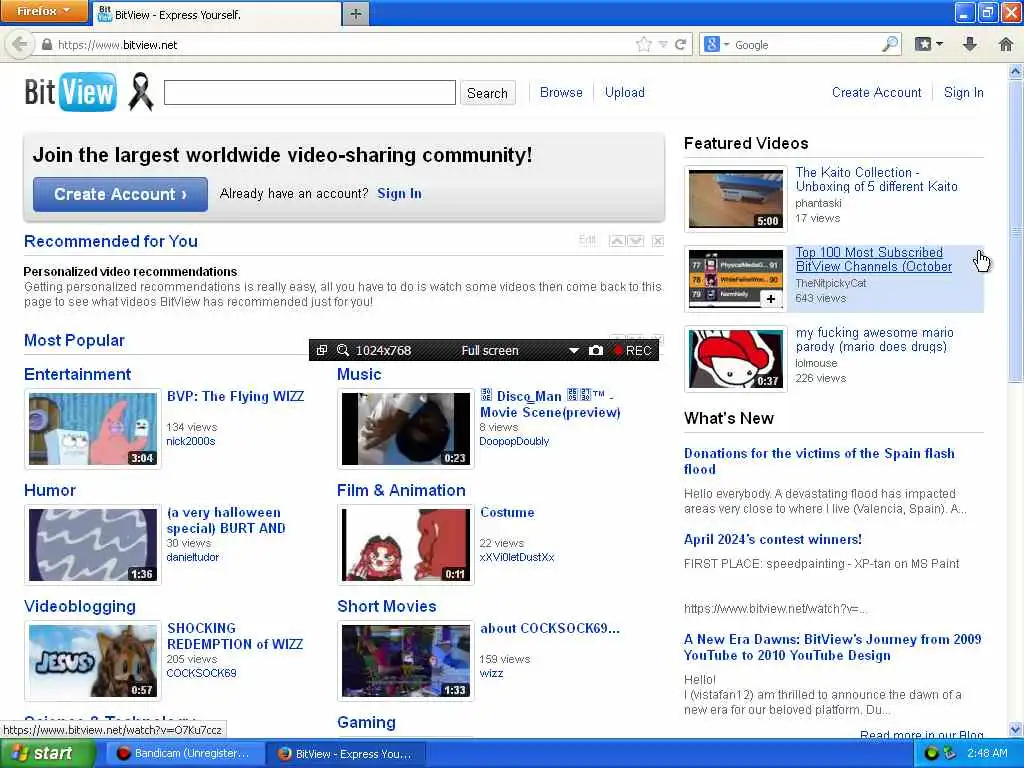Image resolution: width=1024 pixels, height=768 pixels.
Task: Click the Bandicam camera screenshot icon
Action: coord(596,351)
